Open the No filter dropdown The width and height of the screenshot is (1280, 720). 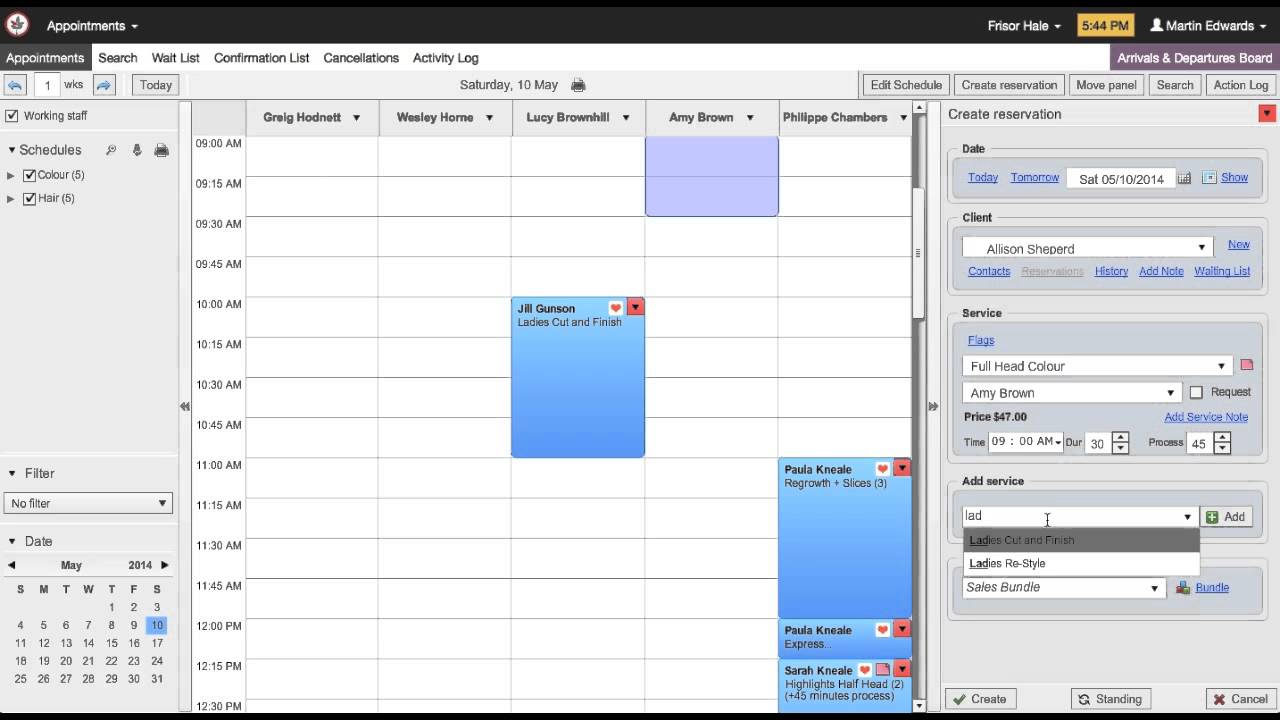point(88,503)
